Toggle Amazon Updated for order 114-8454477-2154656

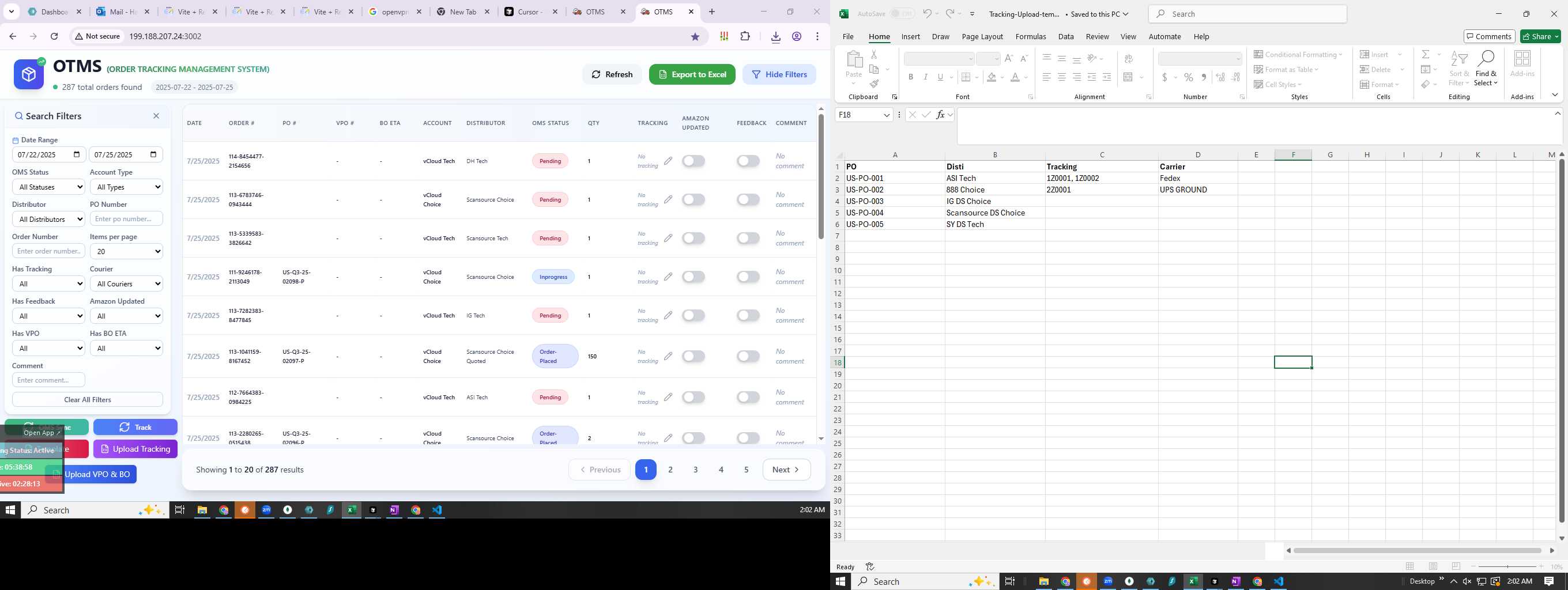point(693,161)
